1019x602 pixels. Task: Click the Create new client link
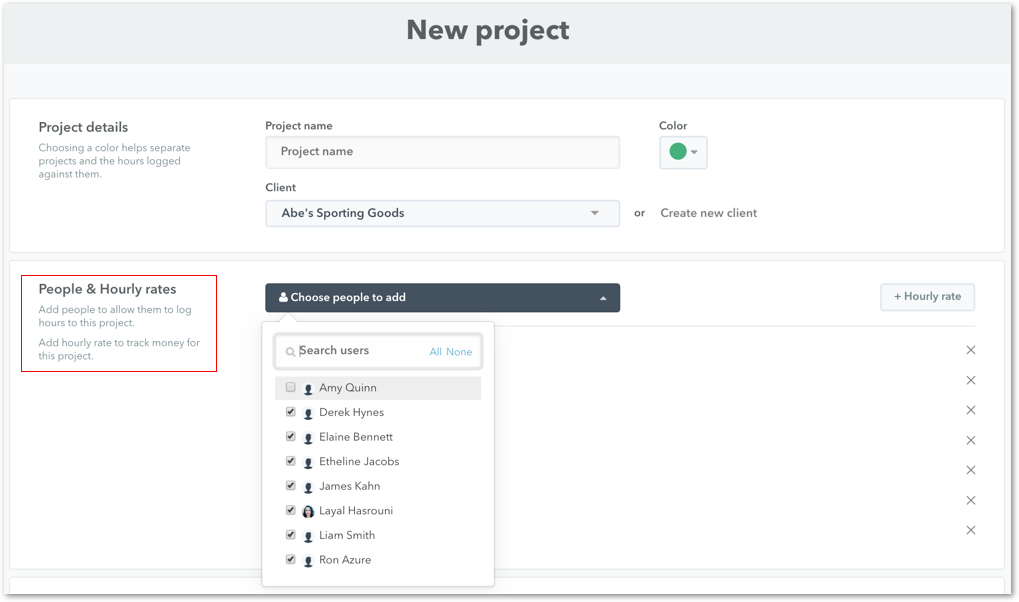point(708,213)
